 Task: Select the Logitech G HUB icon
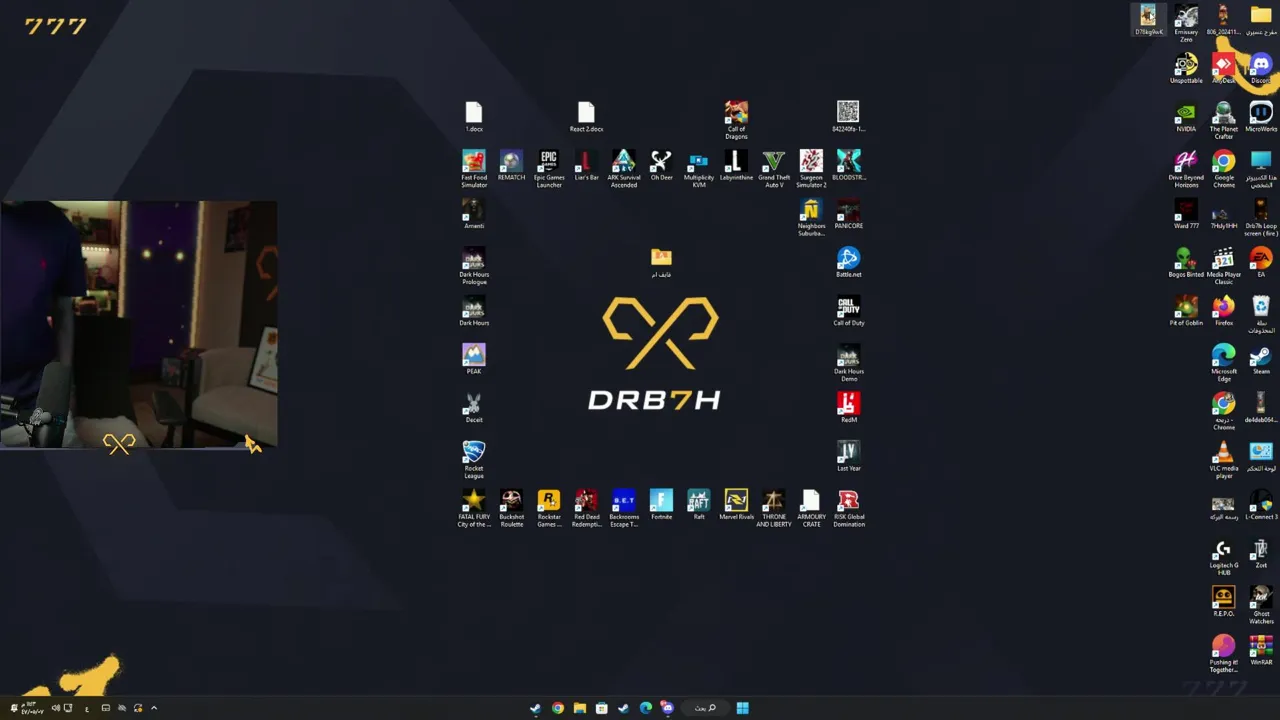click(x=1223, y=557)
